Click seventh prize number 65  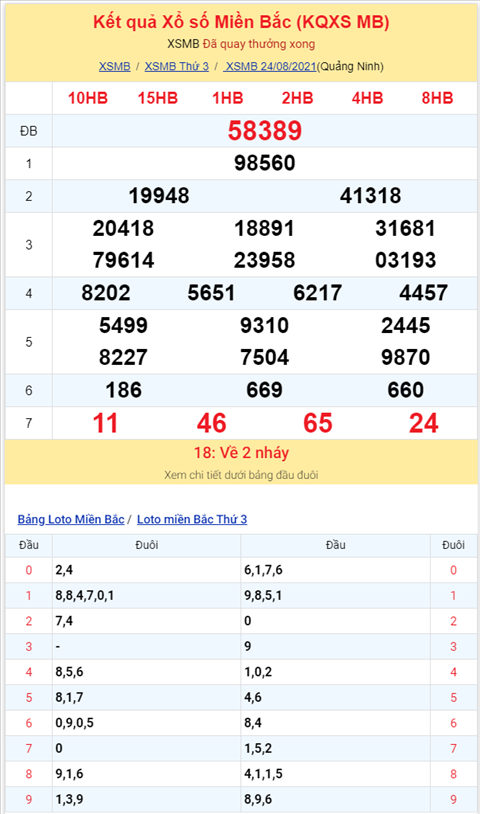318,423
